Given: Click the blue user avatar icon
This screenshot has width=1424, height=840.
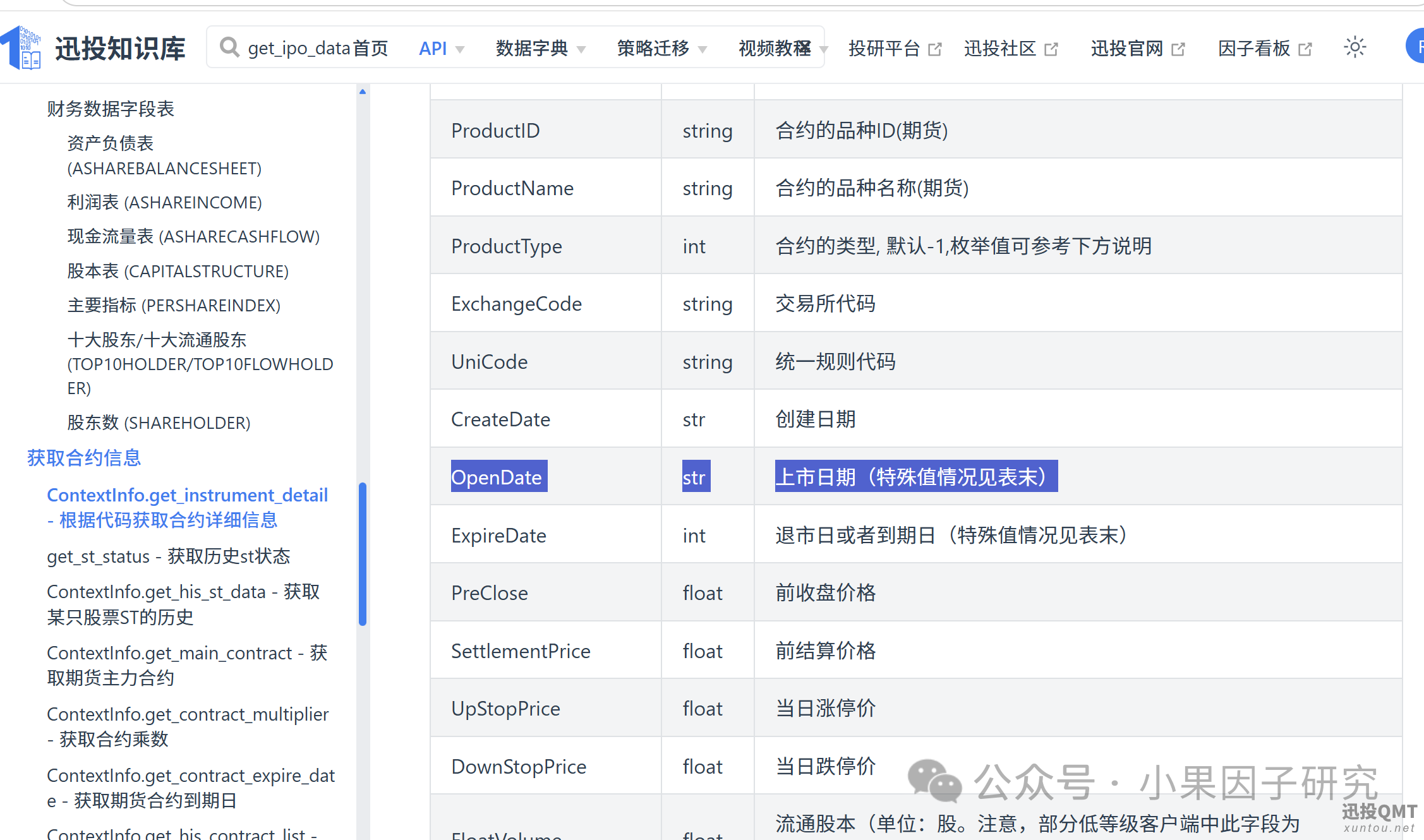Looking at the screenshot, I should [x=1415, y=46].
